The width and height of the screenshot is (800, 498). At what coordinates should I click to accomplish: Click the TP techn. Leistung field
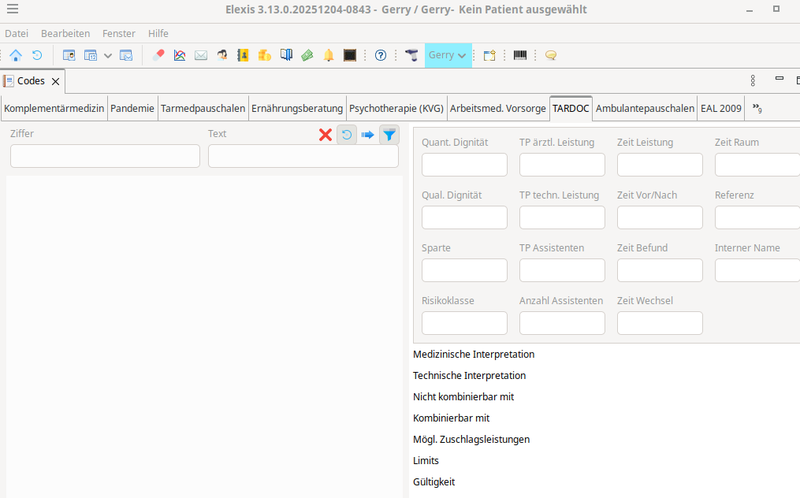click(562, 217)
